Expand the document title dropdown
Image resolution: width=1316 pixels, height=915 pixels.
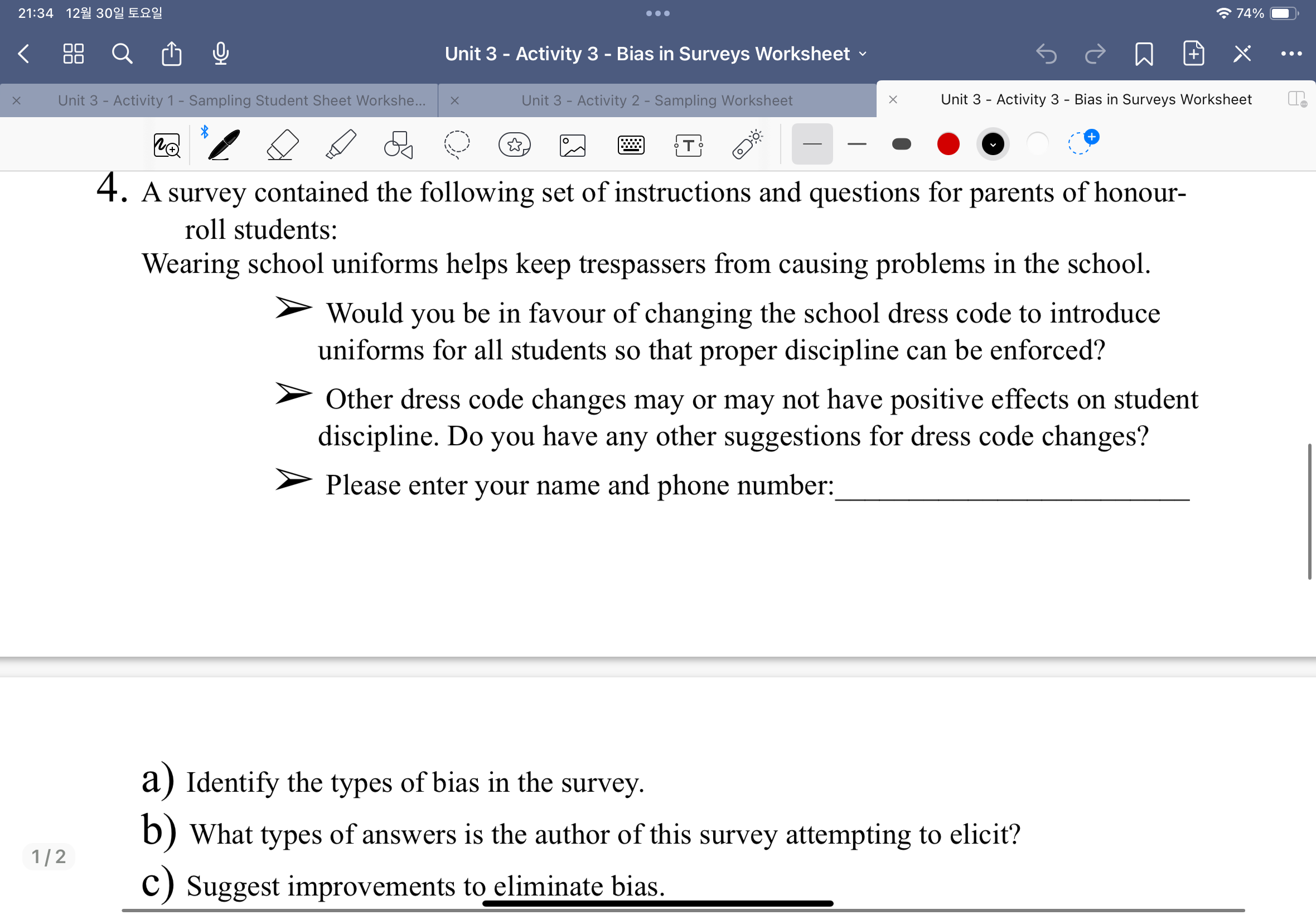(x=862, y=54)
